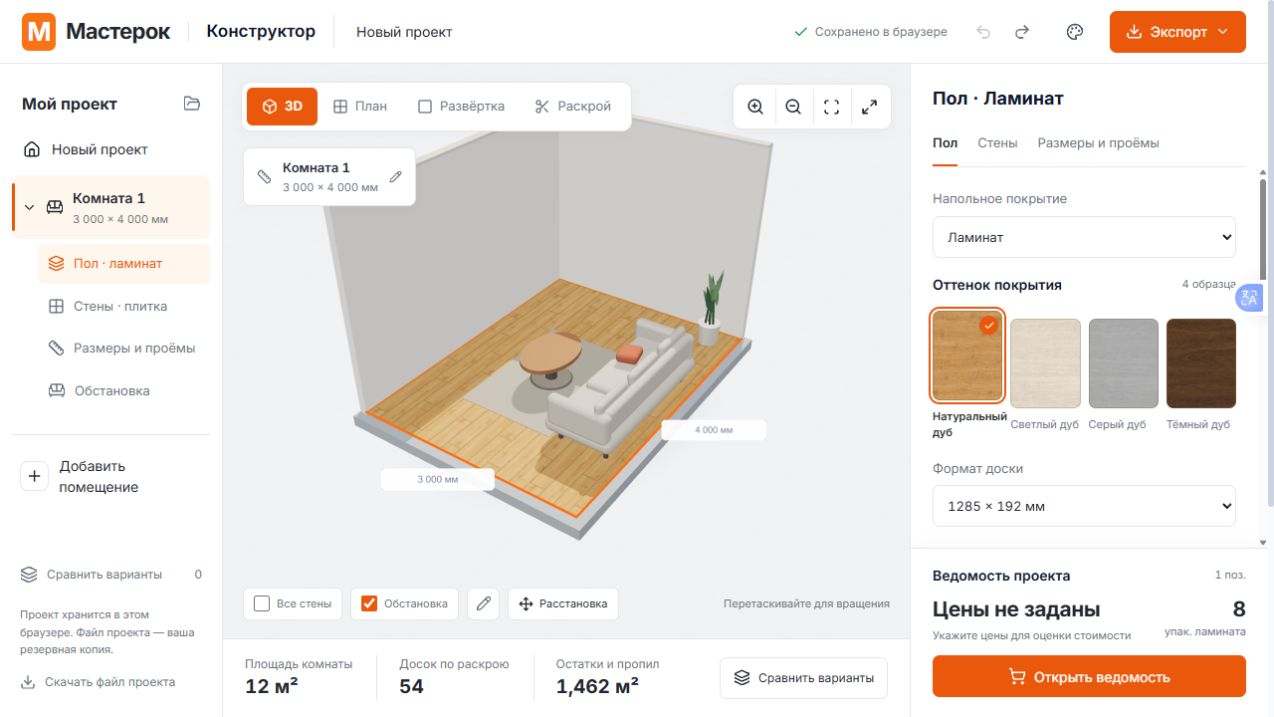Click the undo arrow icon
Viewport: 1274px width, 717px height.
pos(983,32)
